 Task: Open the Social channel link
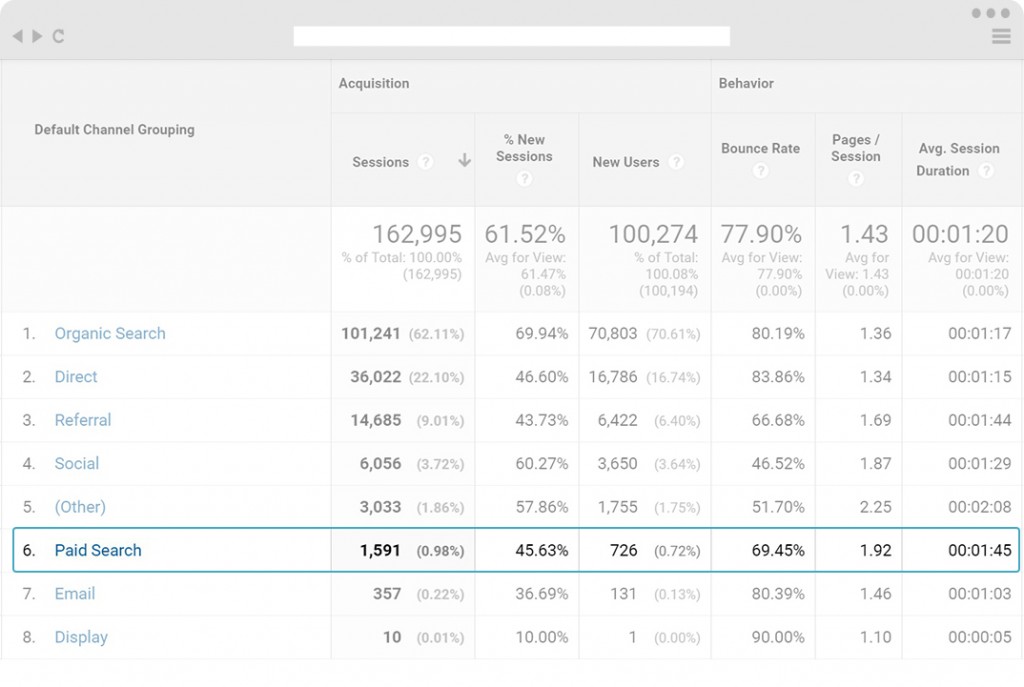pyautogui.click(x=77, y=464)
